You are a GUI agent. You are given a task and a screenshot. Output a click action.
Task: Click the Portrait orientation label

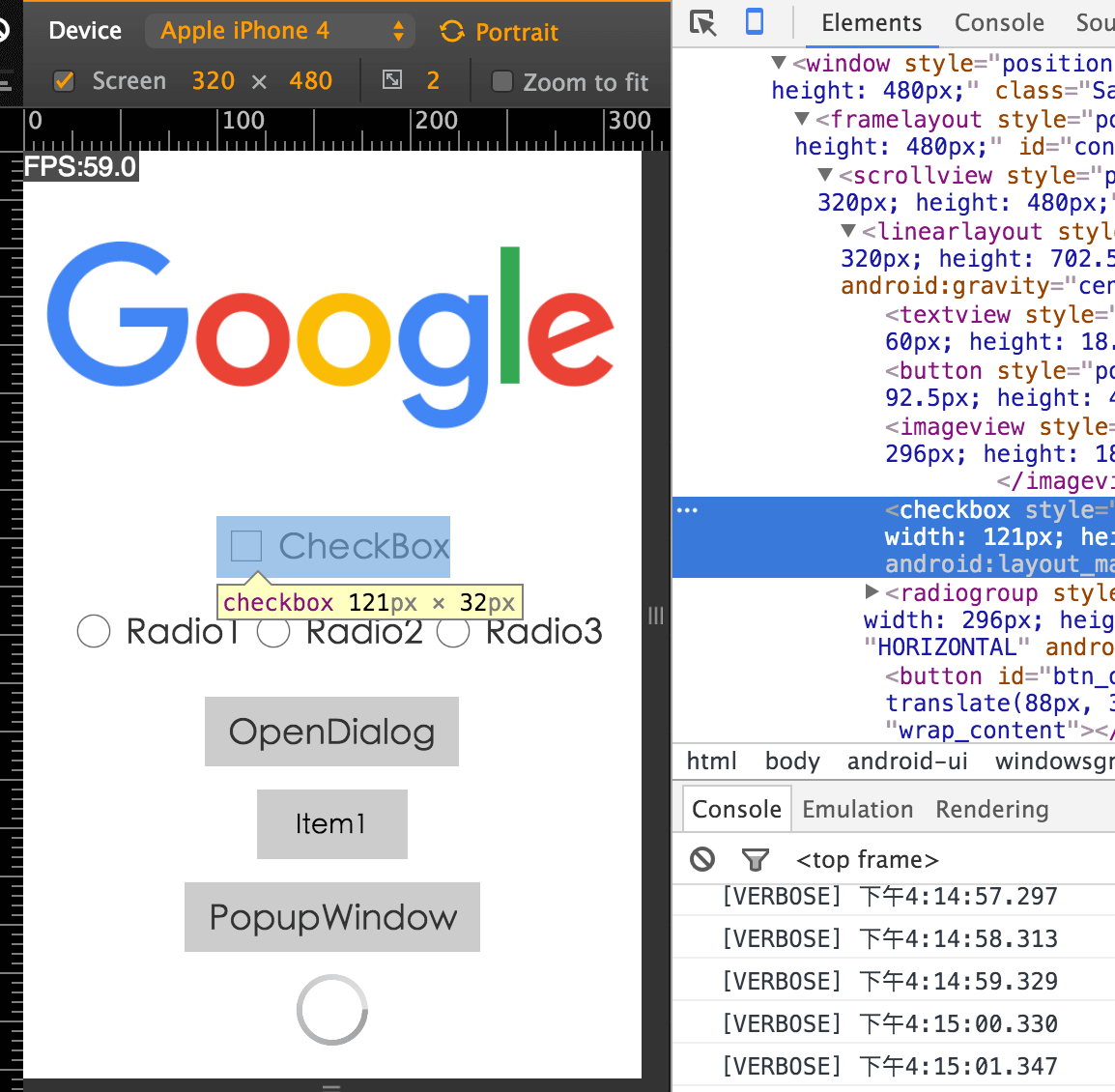pyautogui.click(x=517, y=32)
